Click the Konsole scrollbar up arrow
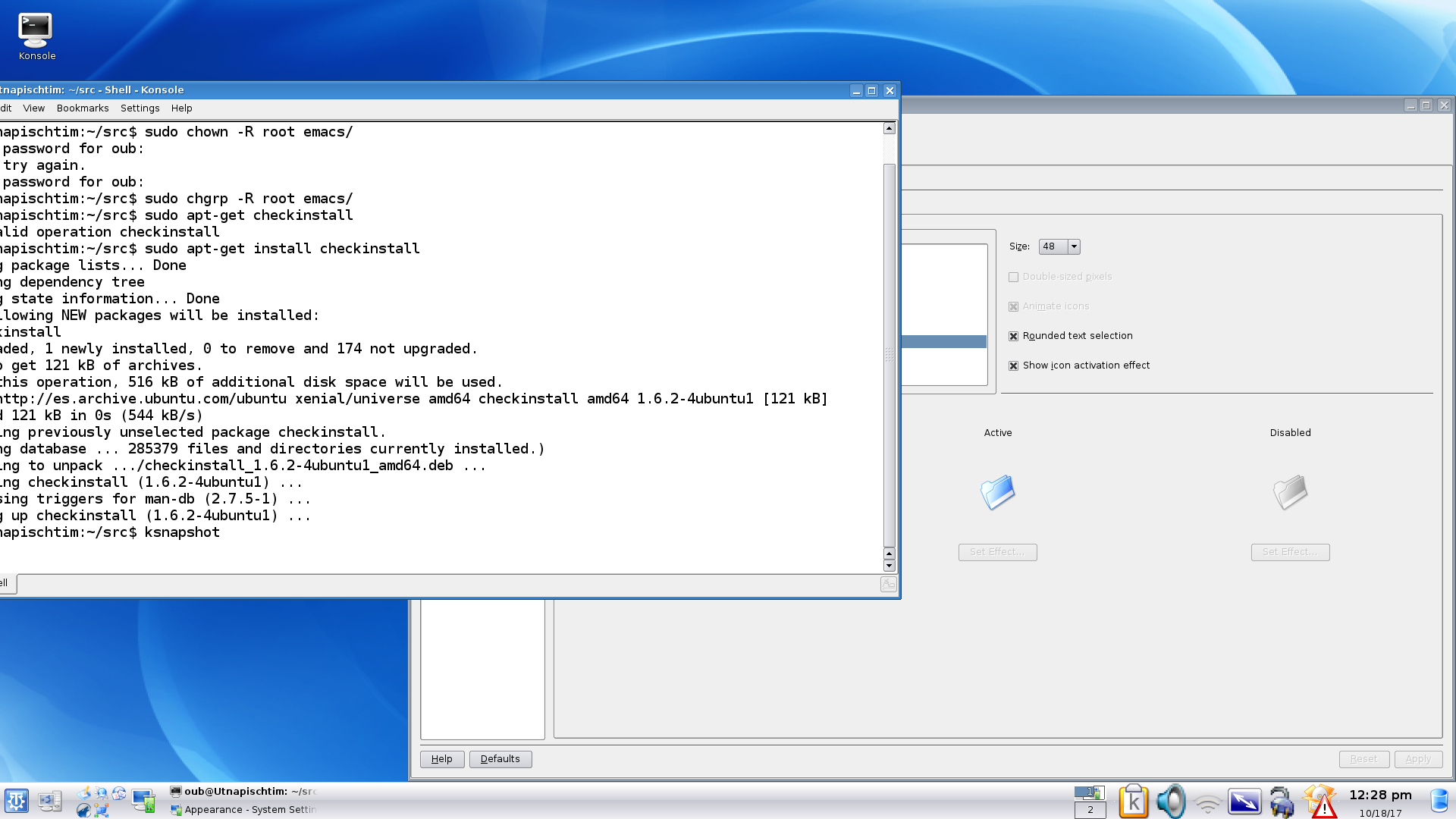The image size is (1456, 819). [890, 128]
